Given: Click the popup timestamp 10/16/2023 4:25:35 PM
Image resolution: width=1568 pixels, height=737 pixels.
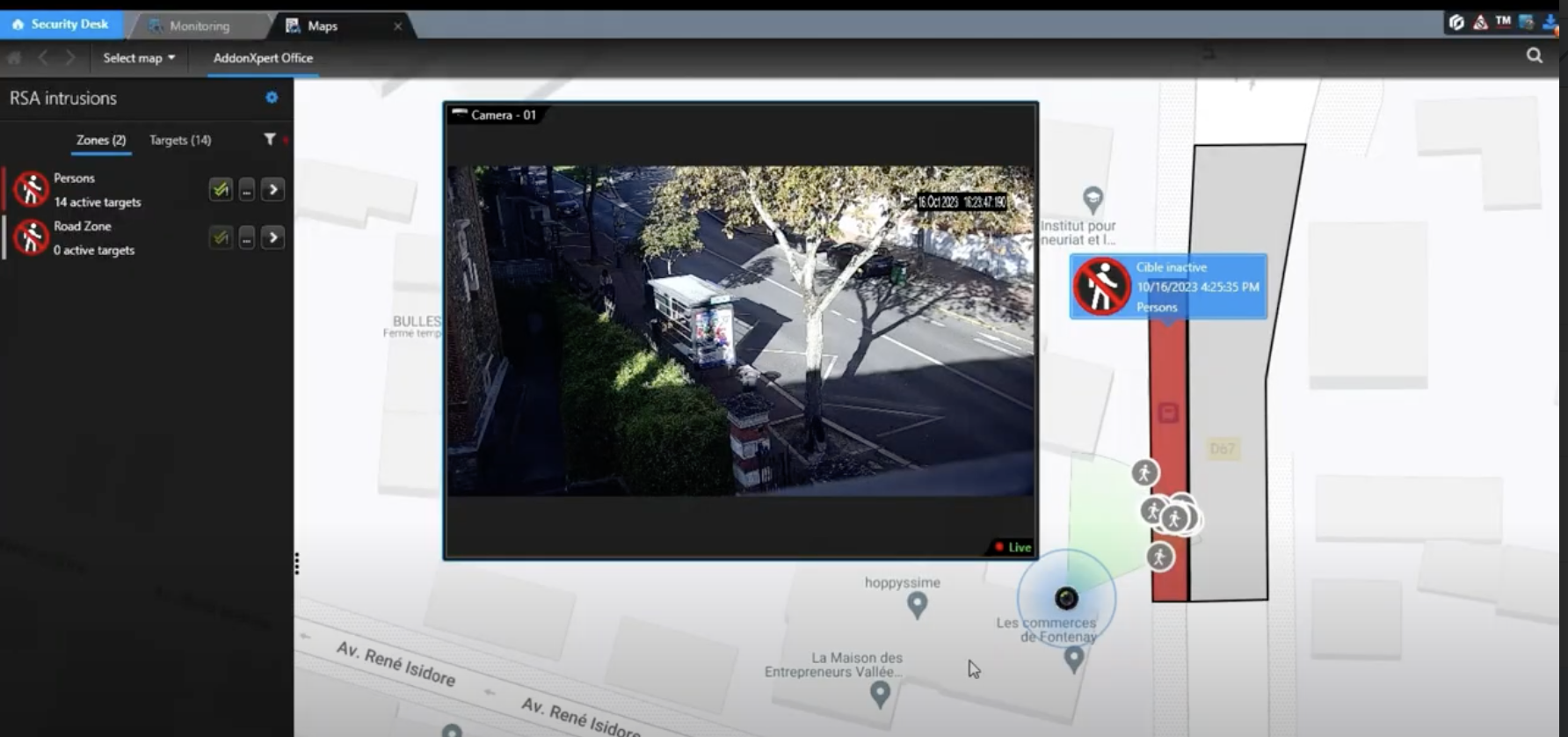Looking at the screenshot, I should pos(1198,287).
